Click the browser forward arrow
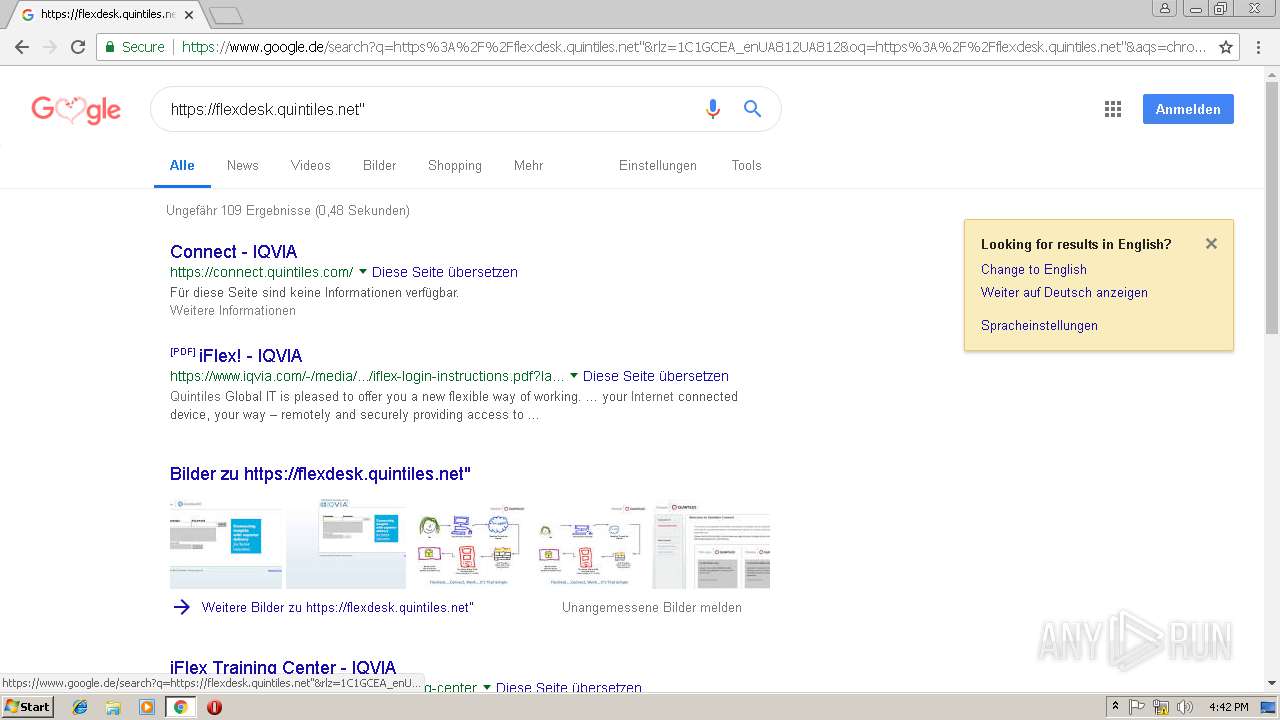1280x720 pixels. click(x=50, y=47)
